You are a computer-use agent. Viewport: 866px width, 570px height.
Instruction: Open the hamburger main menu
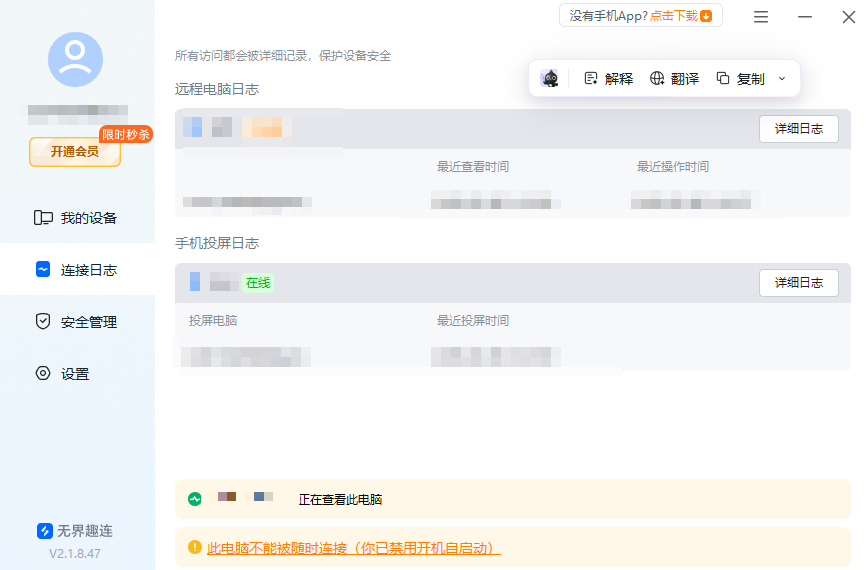coord(761,17)
